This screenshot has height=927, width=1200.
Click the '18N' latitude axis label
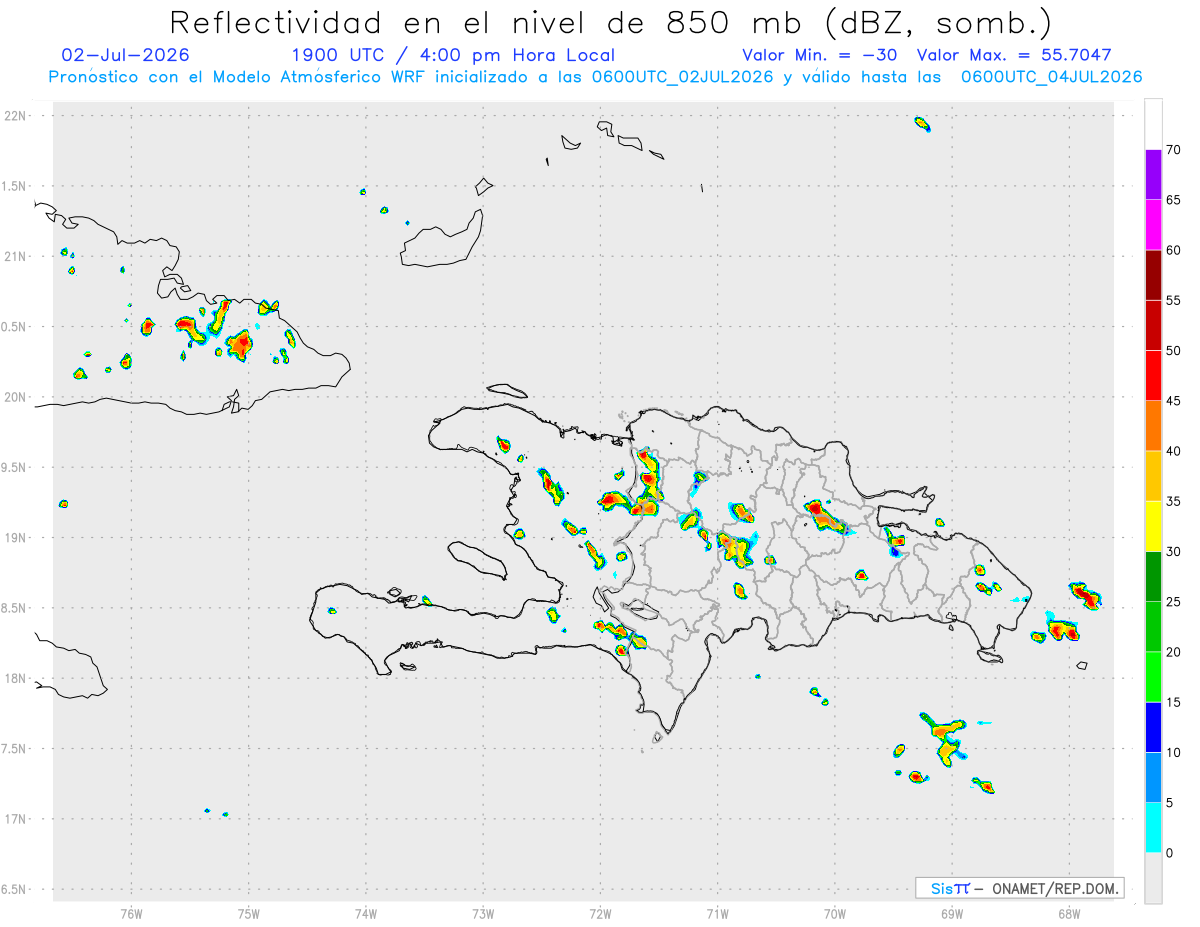click(x=15, y=679)
